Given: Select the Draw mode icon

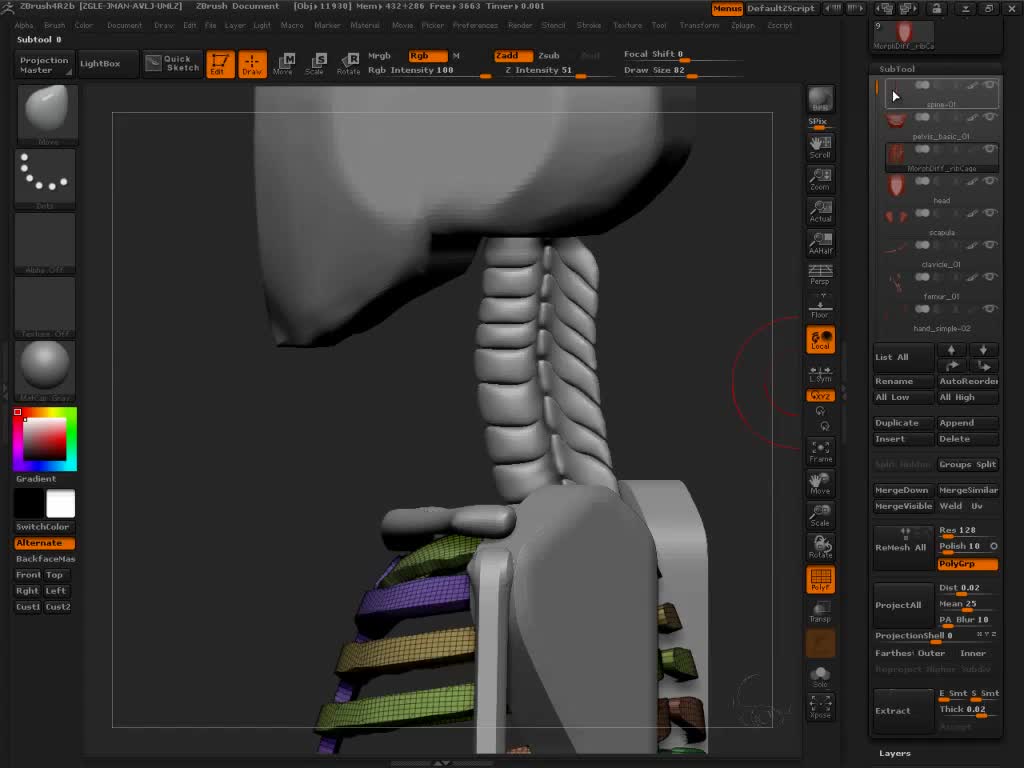Looking at the screenshot, I should tap(252, 64).
